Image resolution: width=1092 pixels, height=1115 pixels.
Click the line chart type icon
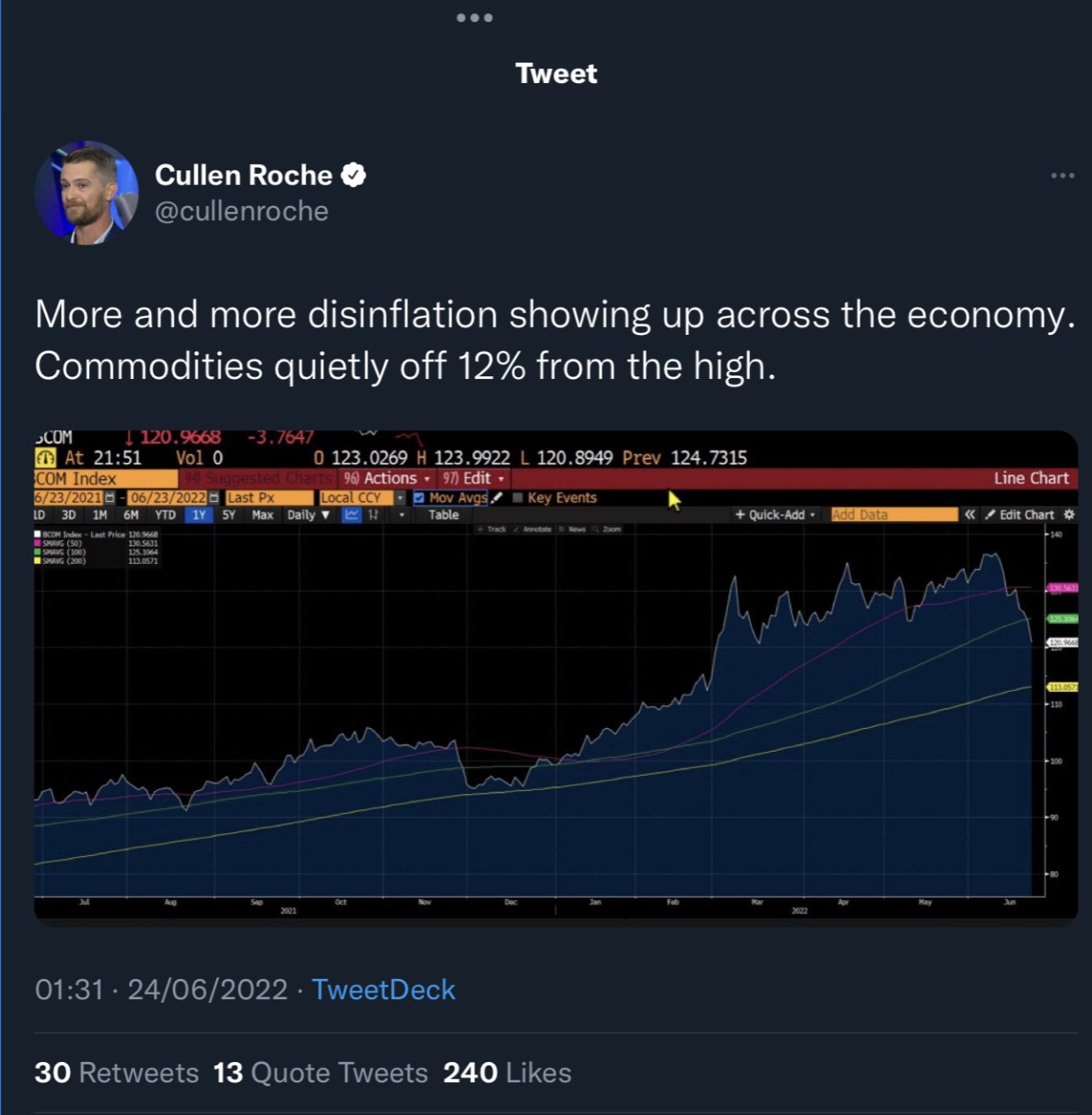[x=352, y=515]
